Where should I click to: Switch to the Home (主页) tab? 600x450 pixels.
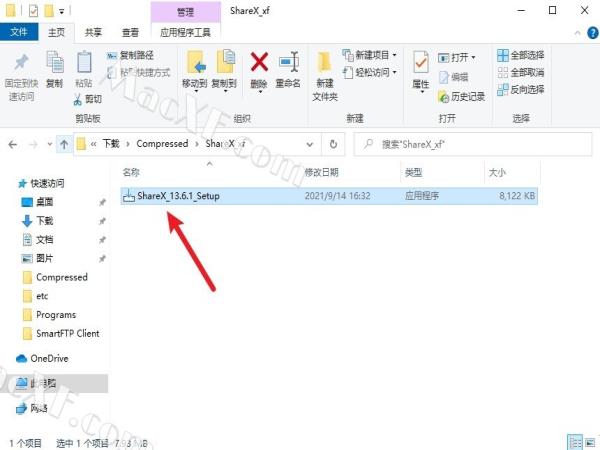(56, 32)
